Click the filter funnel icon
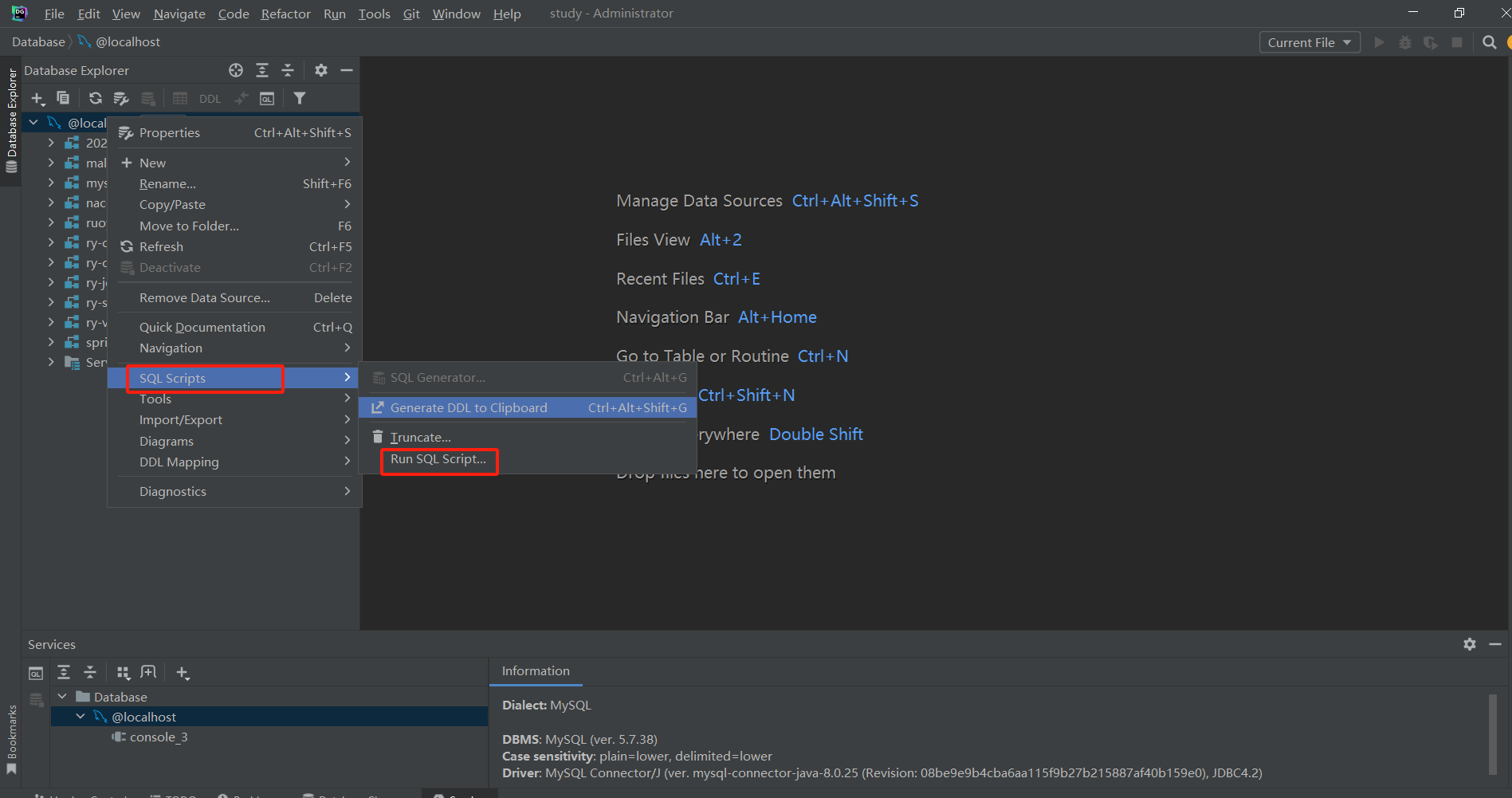Screen dimensions: 1512x798 tap(300, 99)
